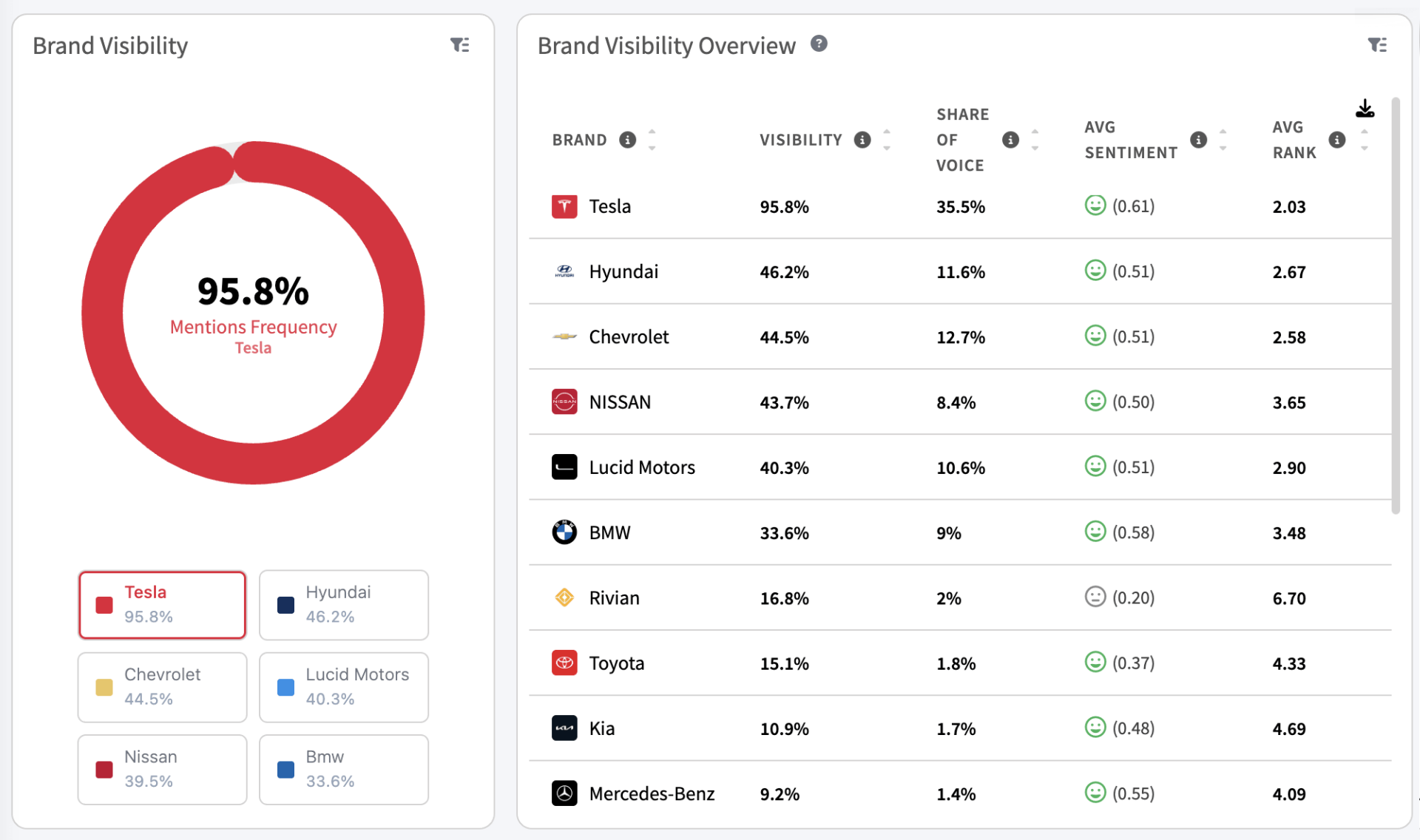Click the Mercedes-Benz star logo

point(564,793)
